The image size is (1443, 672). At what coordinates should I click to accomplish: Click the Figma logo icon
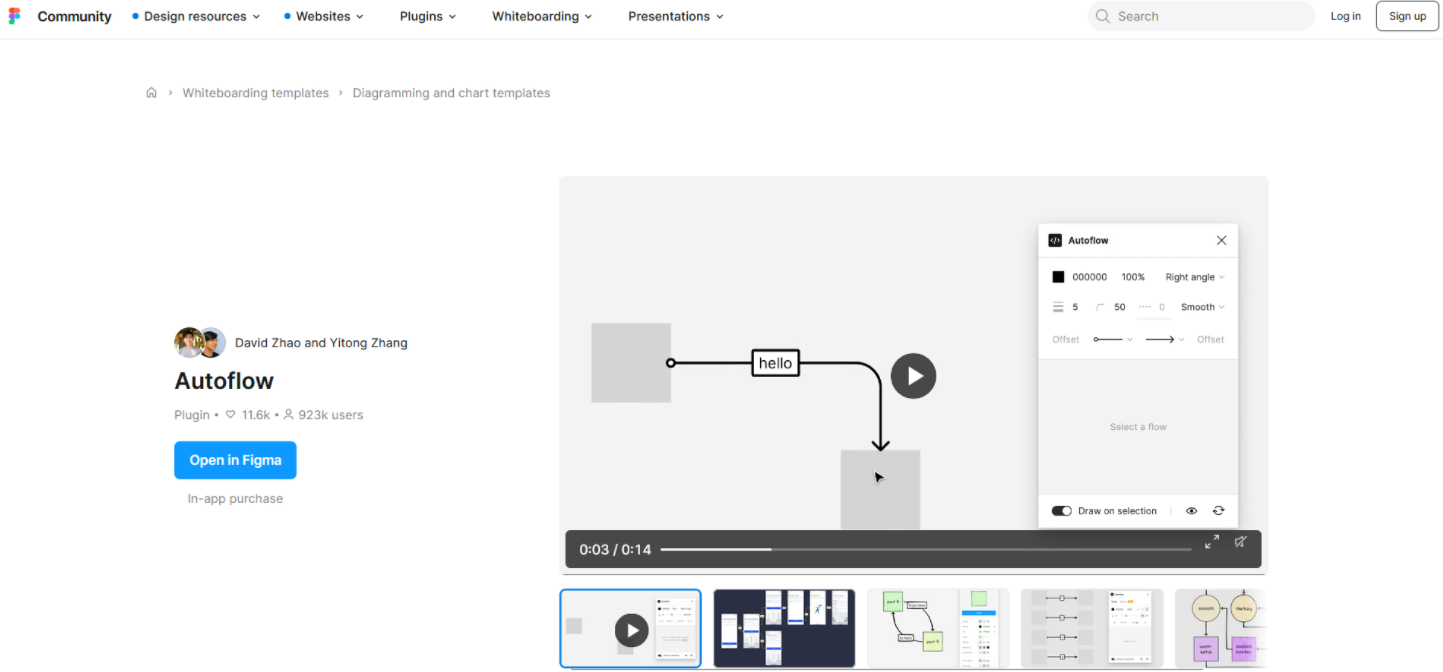pyautogui.click(x=14, y=16)
